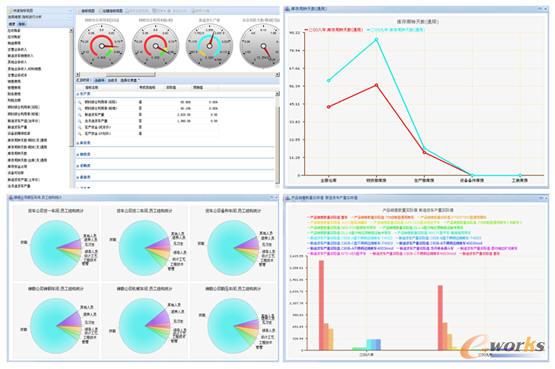Click the cyan-arc gauge dial
Image resolution: width=555 pixels, height=369 pixels.
pyautogui.click(x=210, y=46)
